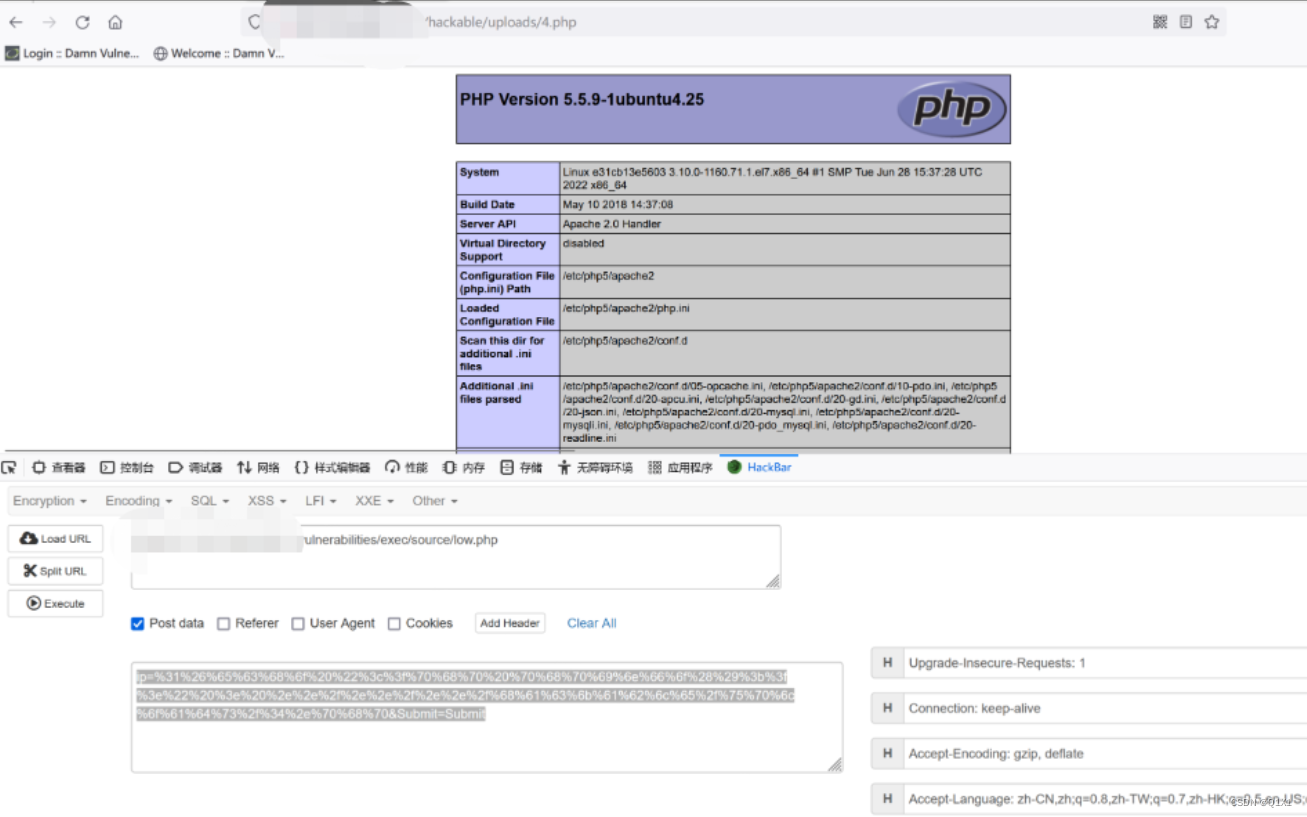Screen dimensions: 1307x817
Task: Expand the Encryption dropdown
Action: [49, 501]
